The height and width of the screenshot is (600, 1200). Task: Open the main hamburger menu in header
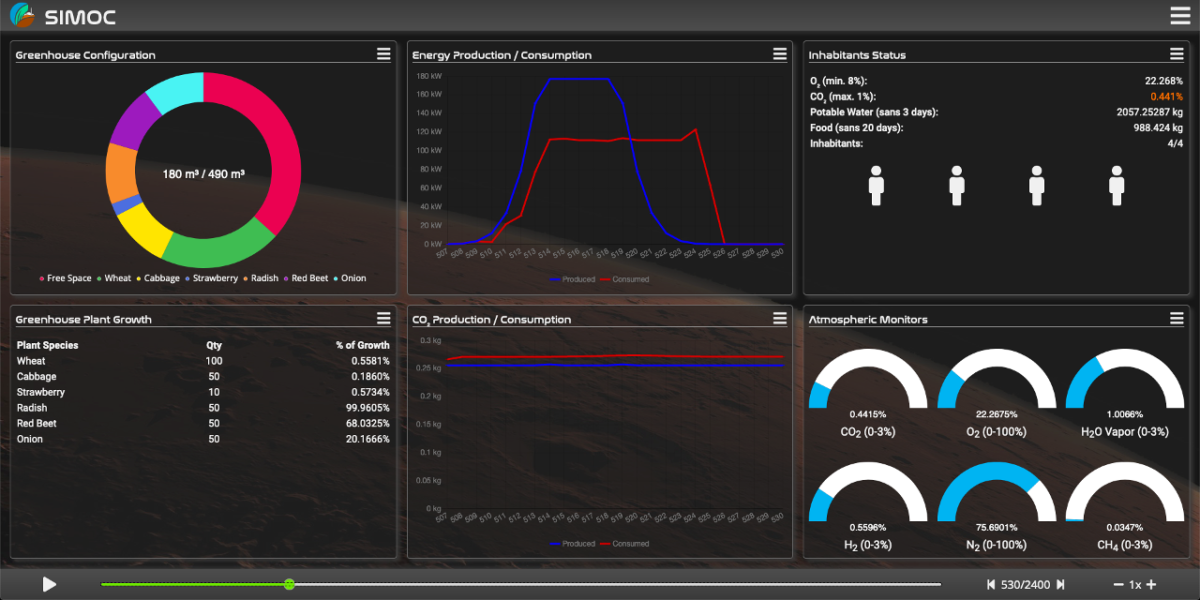[1180, 15]
